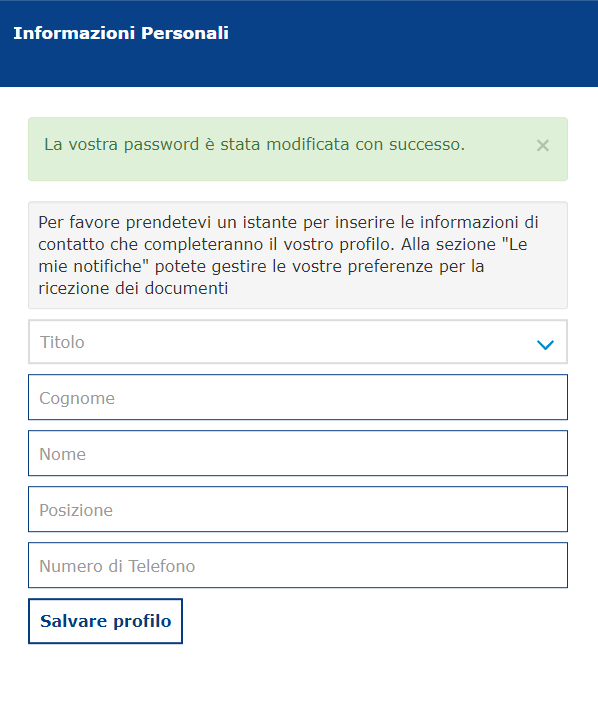
Task: Focus the Nome input field
Action: point(298,453)
